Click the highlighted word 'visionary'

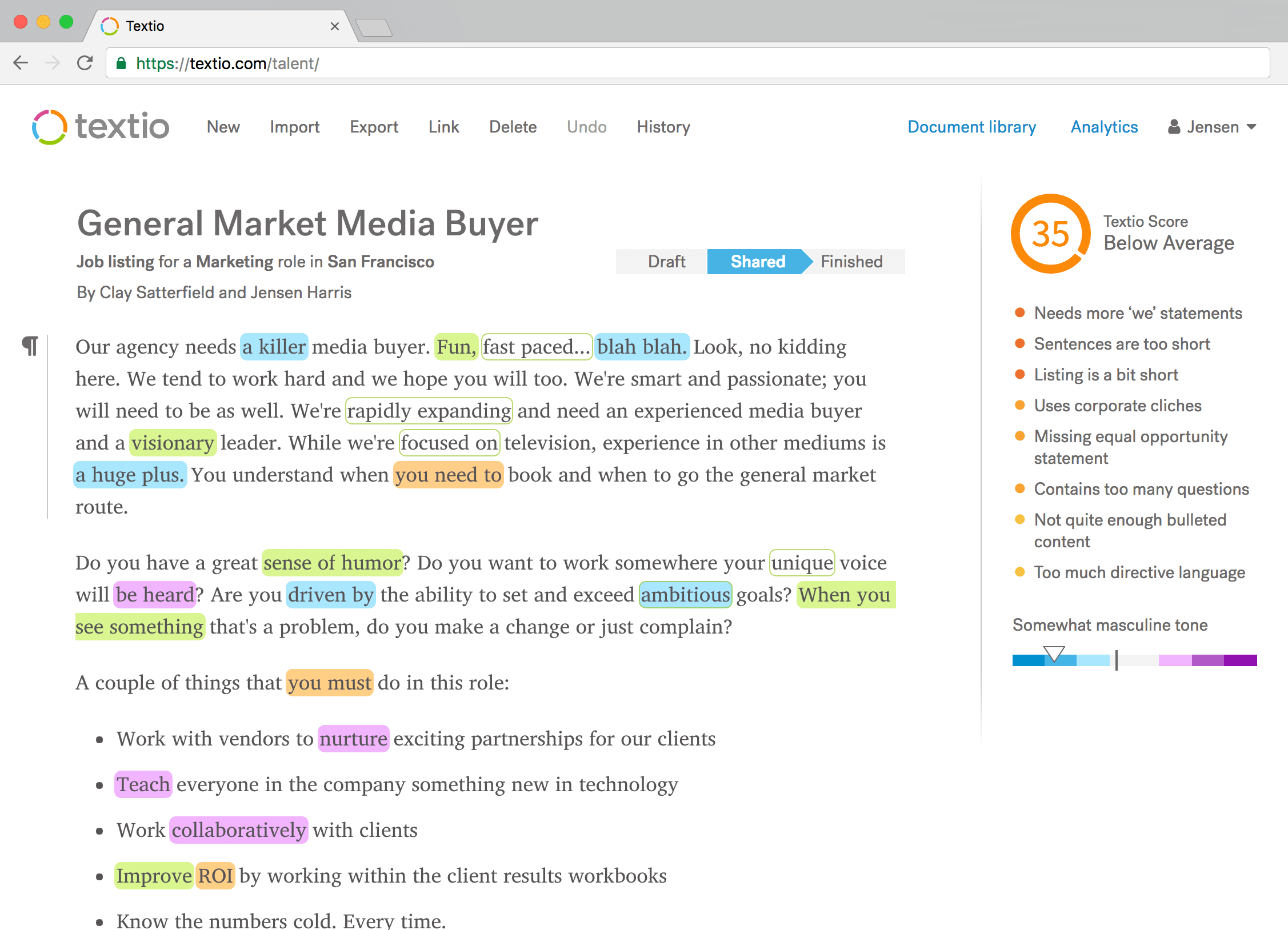[x=173, y=443]
